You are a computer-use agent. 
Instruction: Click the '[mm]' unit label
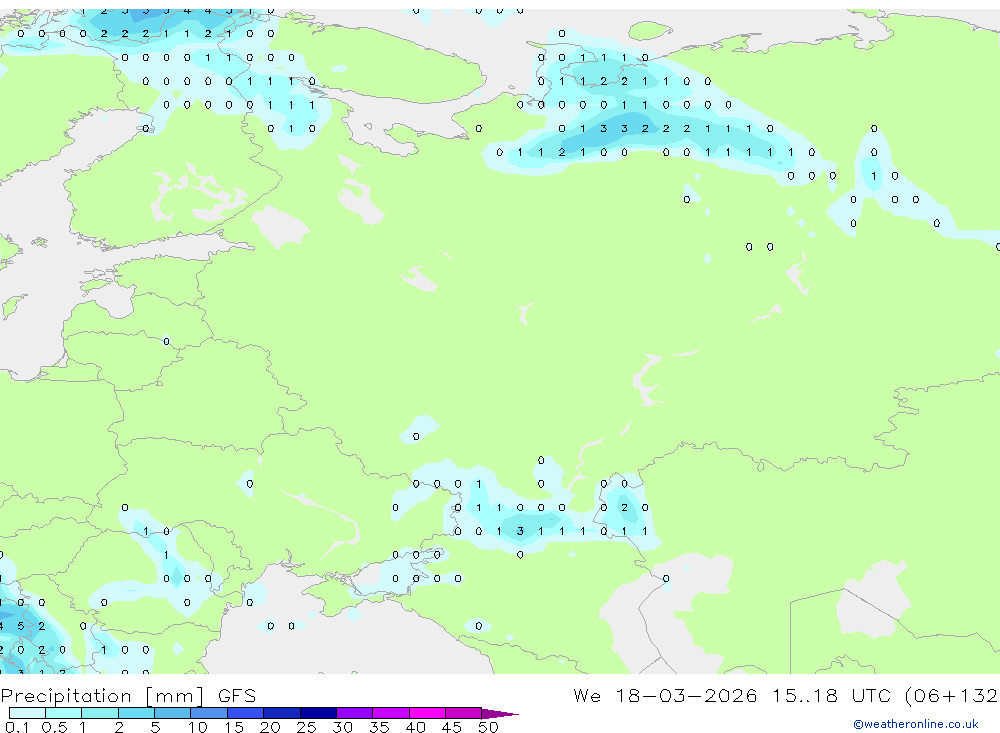click(x=175, y=696)
